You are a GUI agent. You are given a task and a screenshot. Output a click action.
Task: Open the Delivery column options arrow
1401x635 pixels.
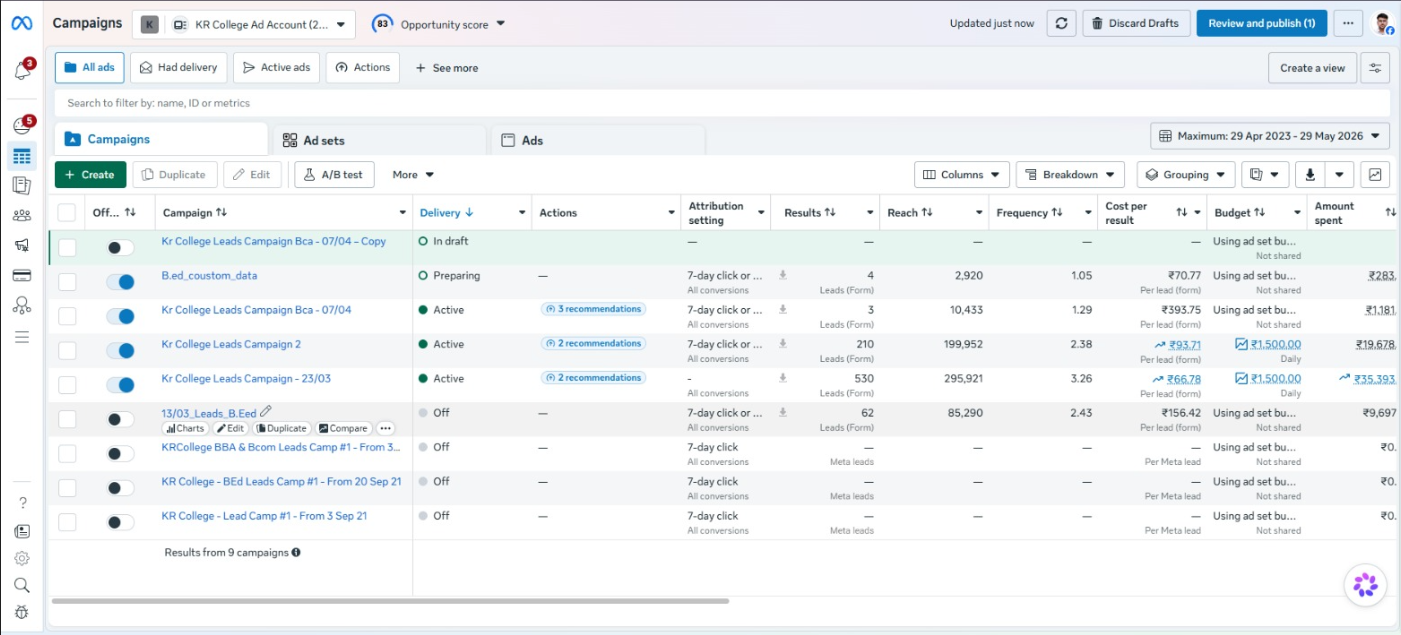522,213
